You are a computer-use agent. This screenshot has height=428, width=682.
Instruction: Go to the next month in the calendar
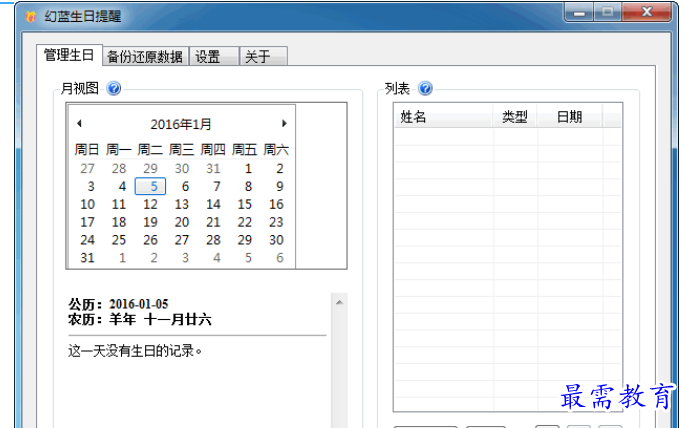pos(284,124)
